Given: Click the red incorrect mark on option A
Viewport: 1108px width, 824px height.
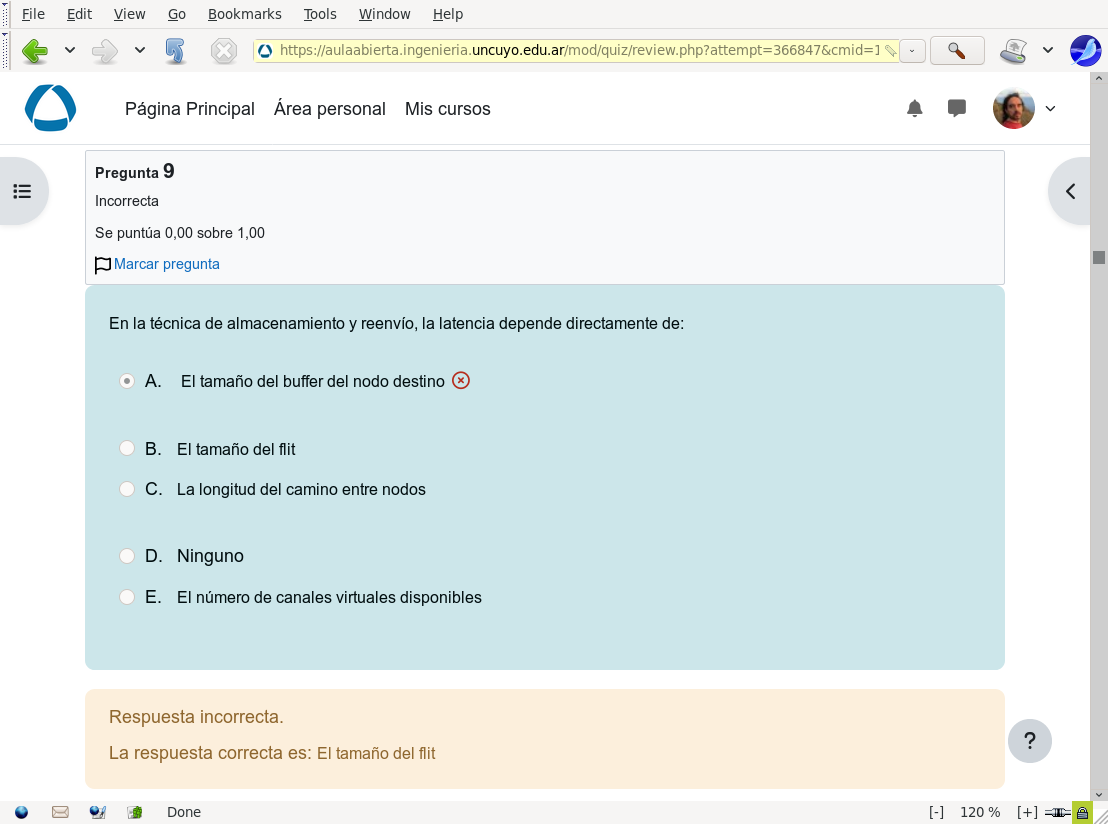Looking at the screenshot, I should [461, 380].
